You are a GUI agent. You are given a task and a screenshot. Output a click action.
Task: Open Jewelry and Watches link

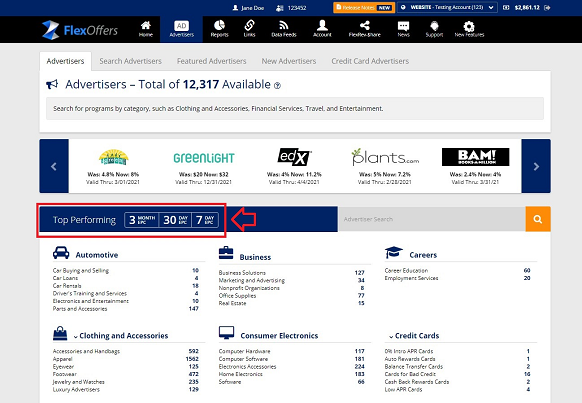[78, 382]
